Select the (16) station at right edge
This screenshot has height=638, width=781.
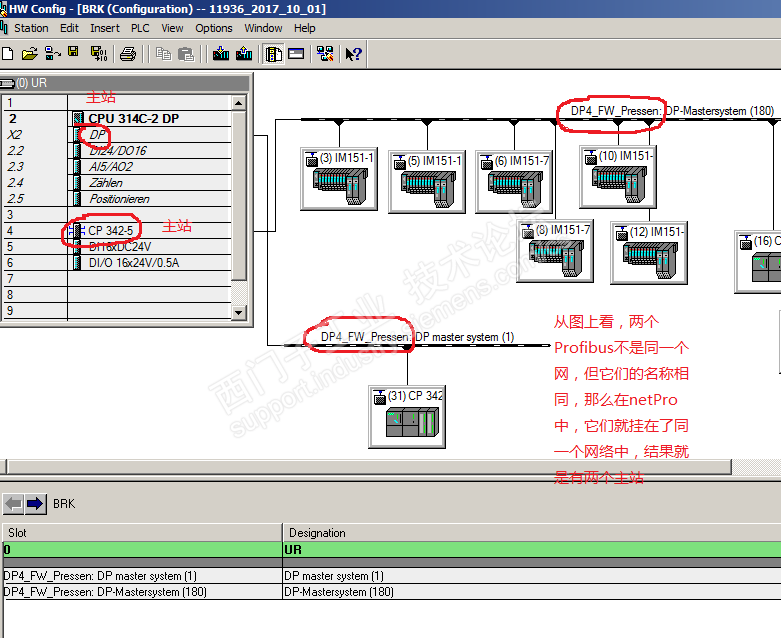758,261
